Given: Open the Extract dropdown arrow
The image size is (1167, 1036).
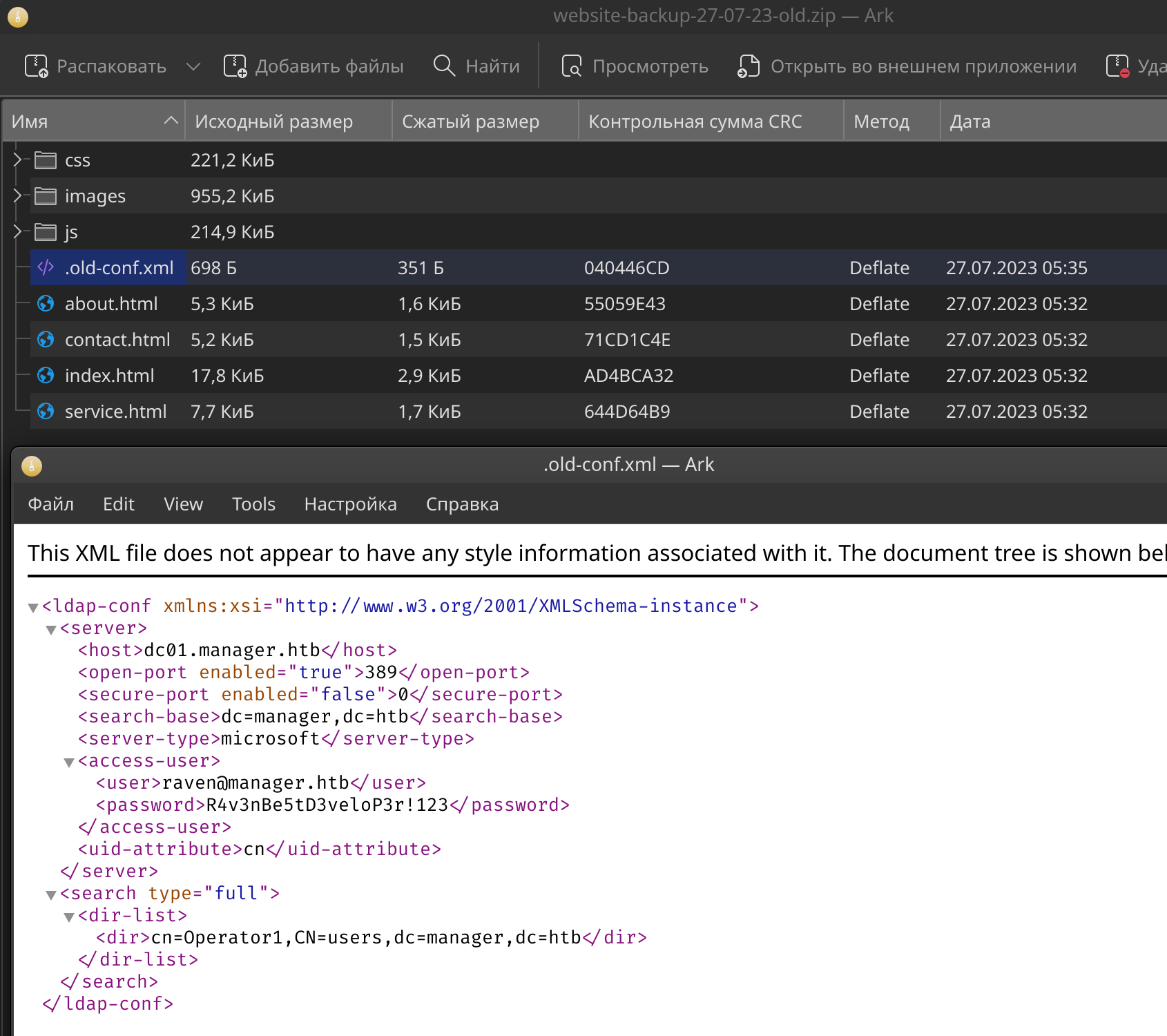Looking at the screenshot, I should (193, 66).
